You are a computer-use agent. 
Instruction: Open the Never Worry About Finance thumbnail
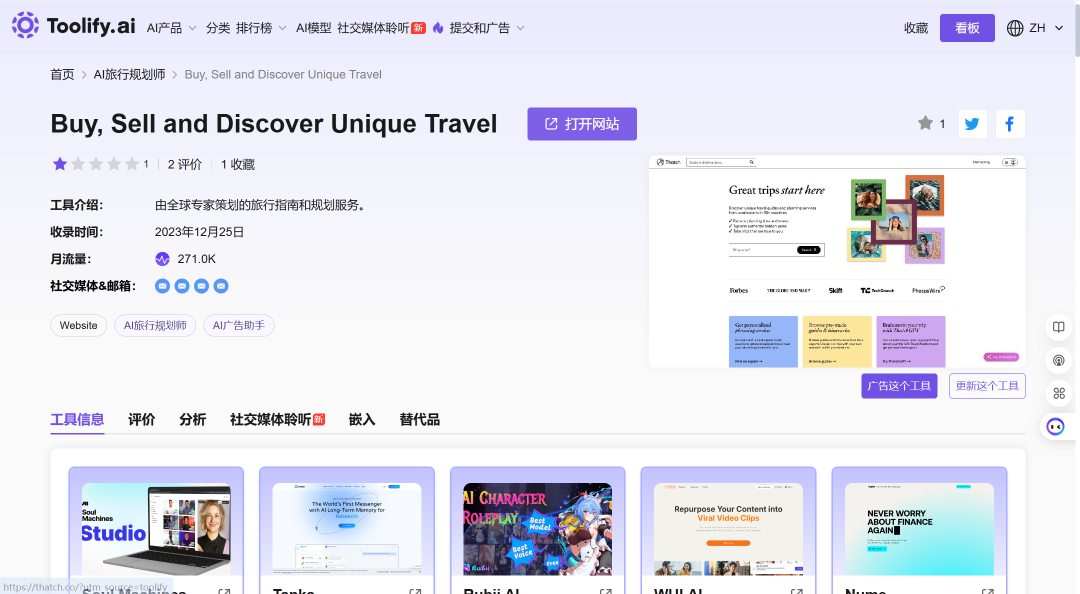pyautogui.click(x=919, y=529)
